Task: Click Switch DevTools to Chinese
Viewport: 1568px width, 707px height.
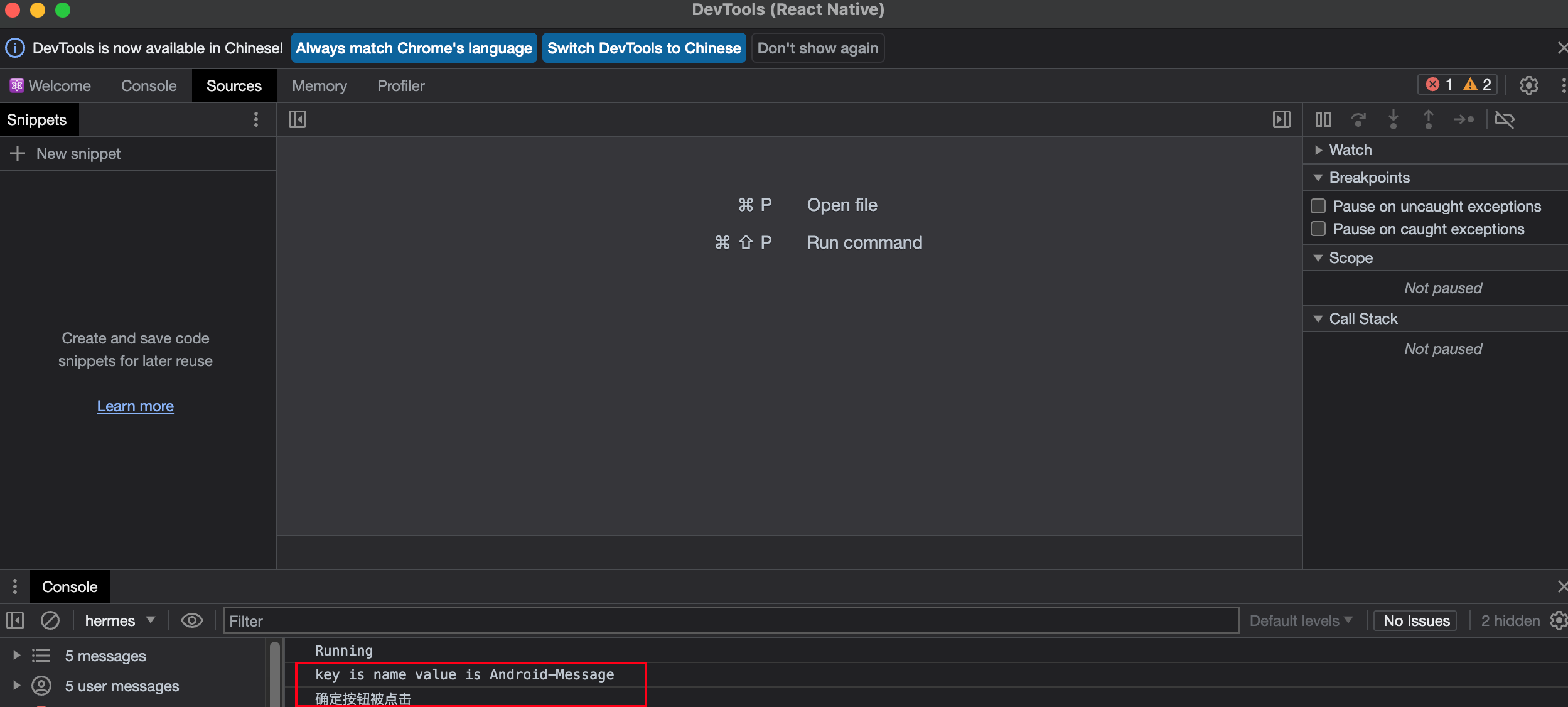Action: tap(644, 48)
